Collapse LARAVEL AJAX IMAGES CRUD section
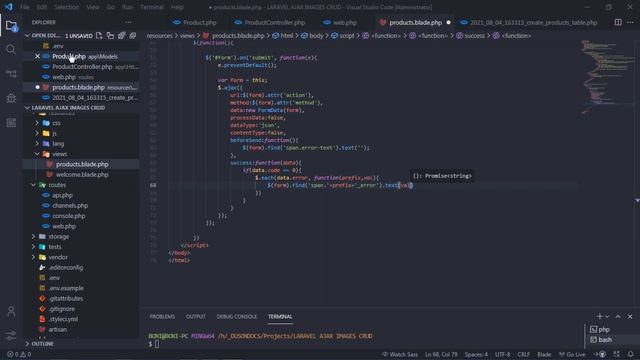Viewport: 640px width, 360px height. click(27, 108)
